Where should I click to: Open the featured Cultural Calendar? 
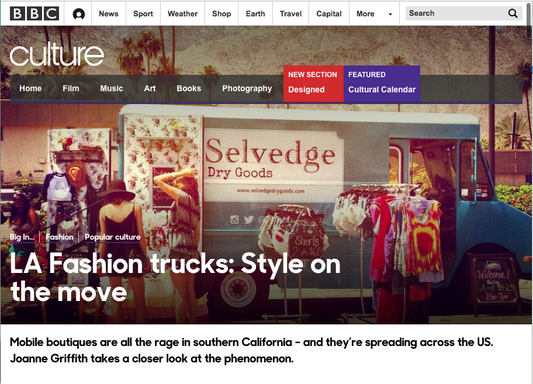pyautogui.click(x=382, y=84)
